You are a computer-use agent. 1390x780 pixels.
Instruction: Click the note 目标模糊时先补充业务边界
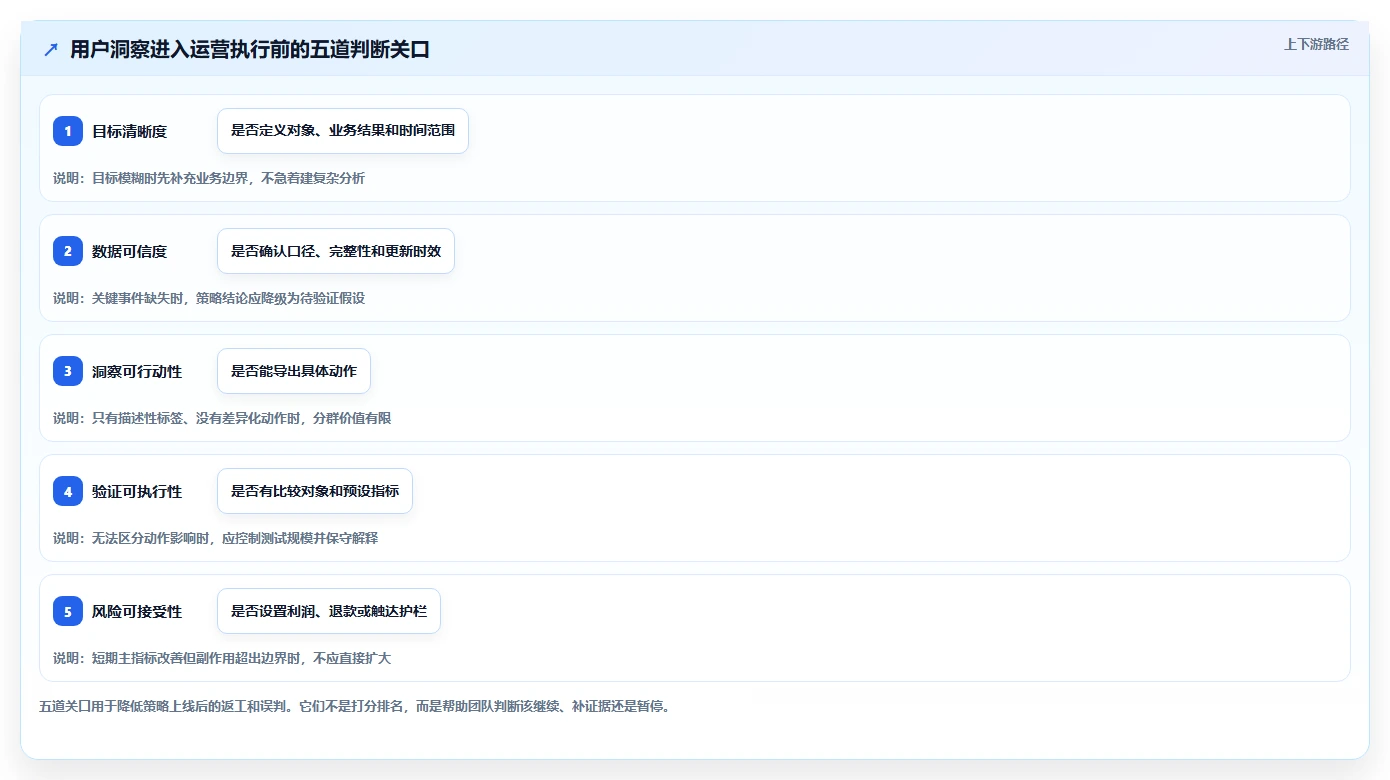click(x=170, y=178)
